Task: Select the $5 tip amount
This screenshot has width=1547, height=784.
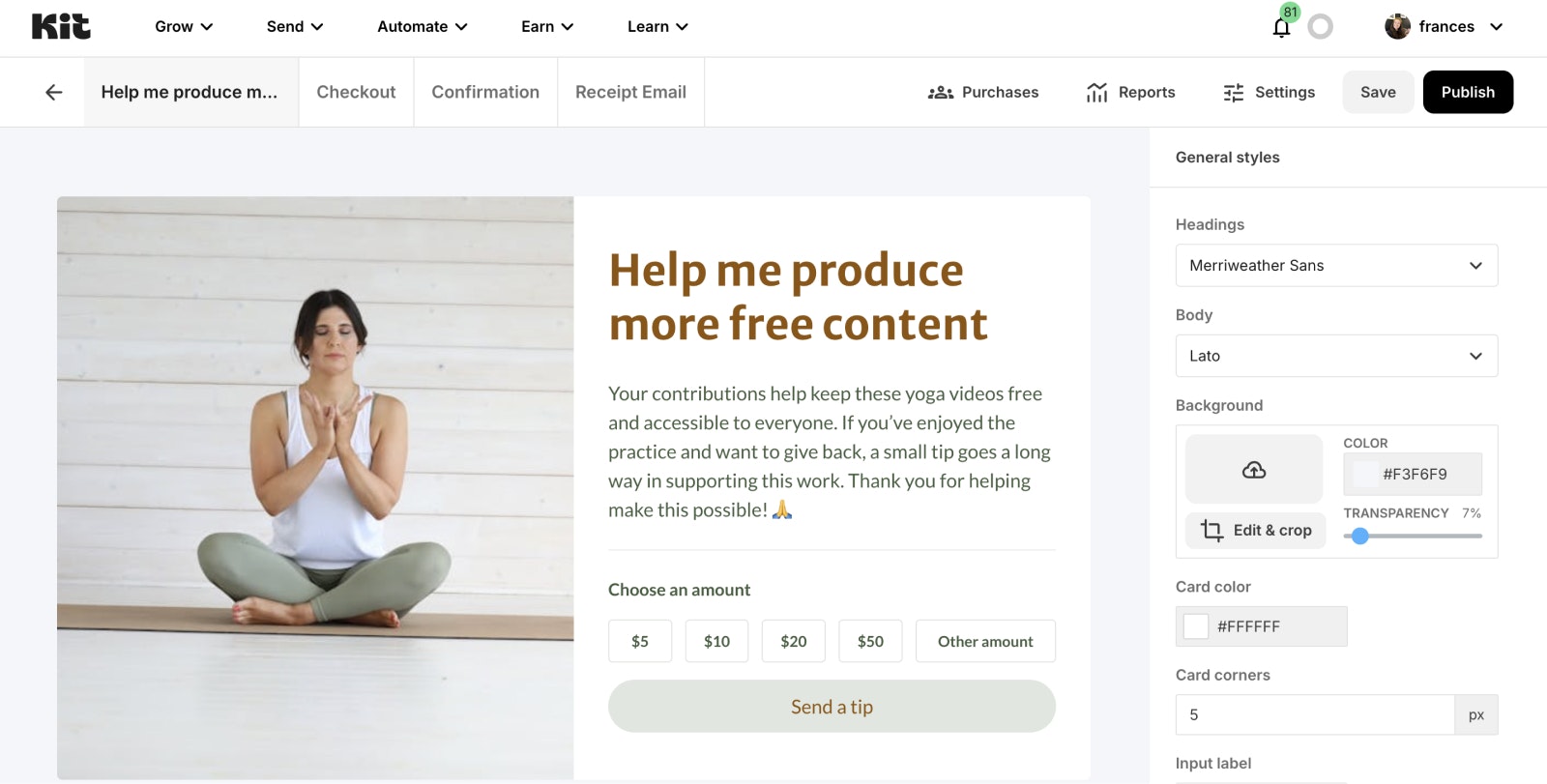Action: (x=640, y=641)
